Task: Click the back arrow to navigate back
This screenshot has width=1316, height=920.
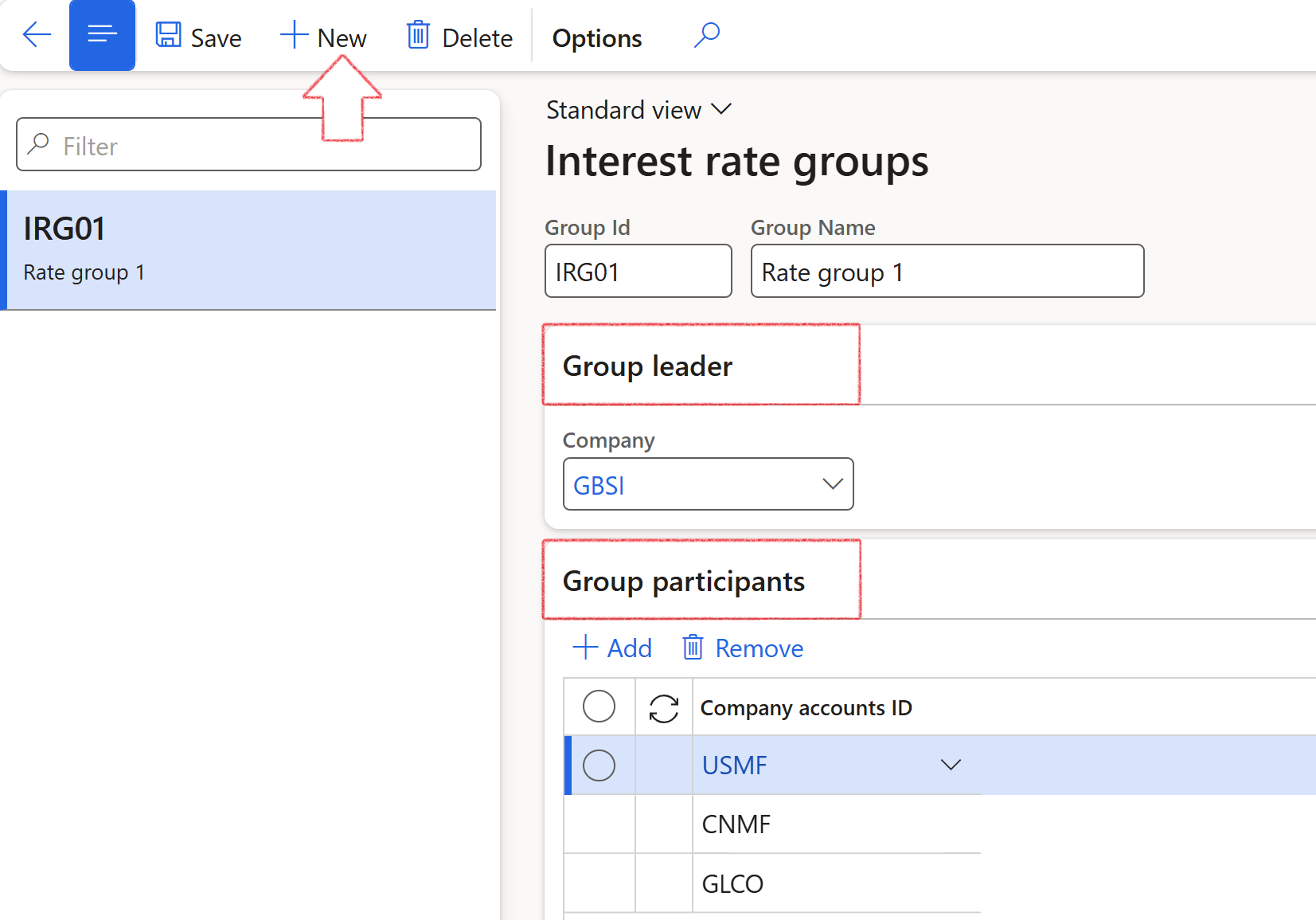Action: [x=36, y=35]
